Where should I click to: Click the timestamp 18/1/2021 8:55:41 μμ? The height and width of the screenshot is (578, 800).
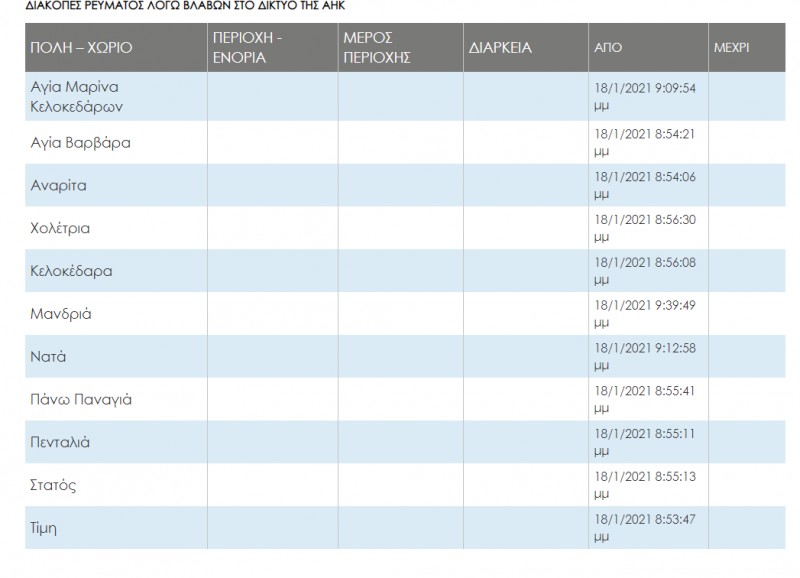645,399
